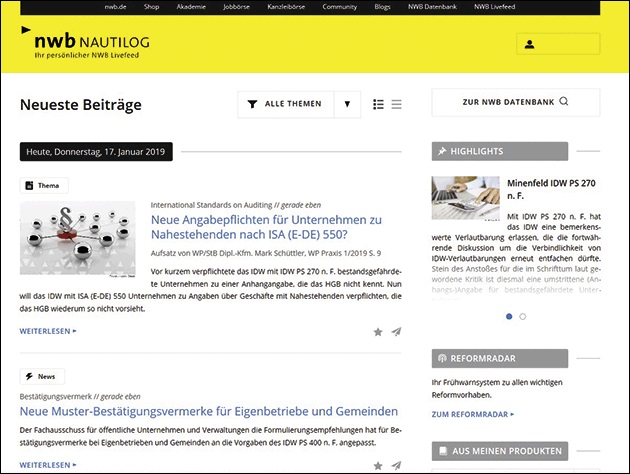Click the search magnifier in NWB Datenbank button
The width and height of the screenshot is (630, 474).
(x=564, y=102)
